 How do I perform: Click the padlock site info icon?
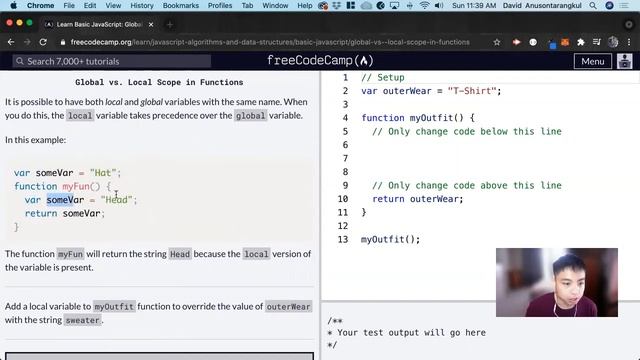coord(62,42)
